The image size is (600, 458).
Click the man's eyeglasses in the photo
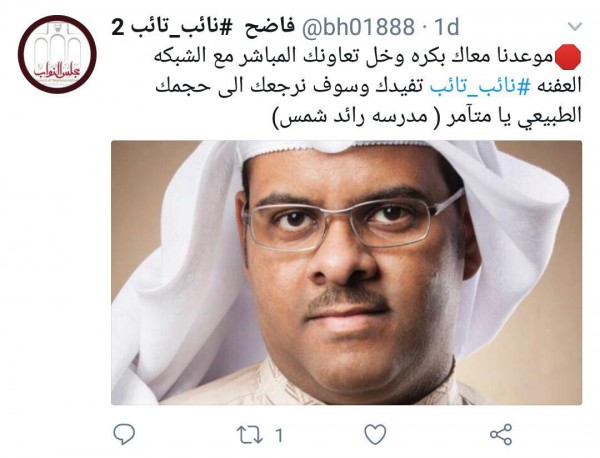pos(352,222)
